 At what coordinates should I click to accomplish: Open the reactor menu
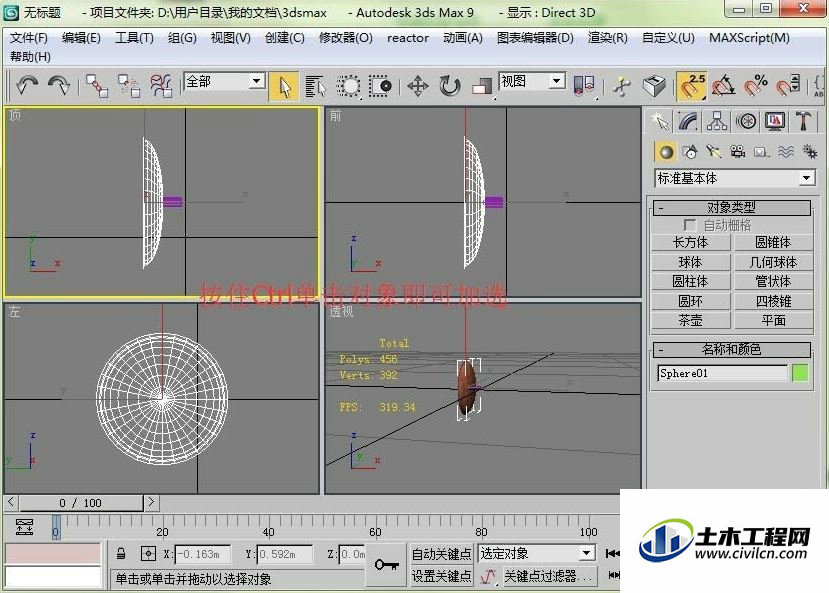click(x=408, y=38)
